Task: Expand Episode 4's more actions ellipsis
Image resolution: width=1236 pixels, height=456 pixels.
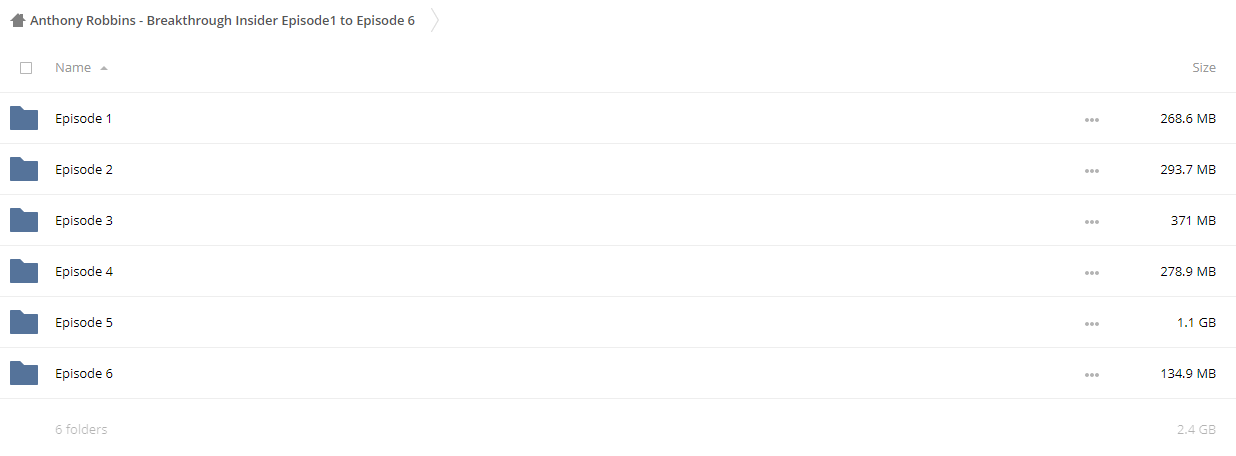Action: (x=1091, y=273)
